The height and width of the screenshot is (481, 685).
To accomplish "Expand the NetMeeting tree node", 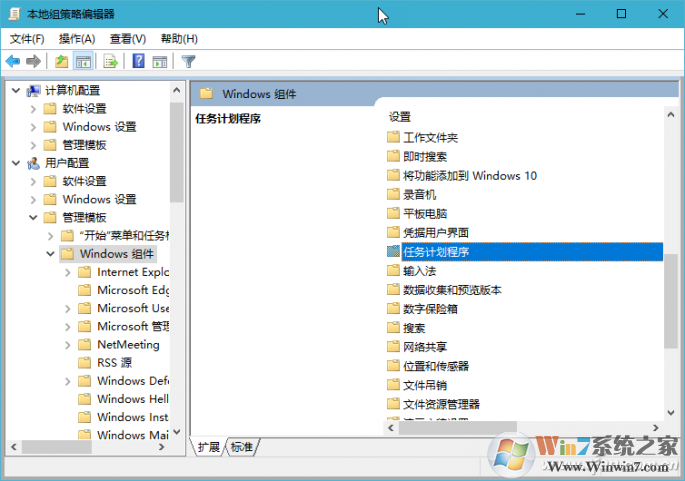I will pos(68,345).
